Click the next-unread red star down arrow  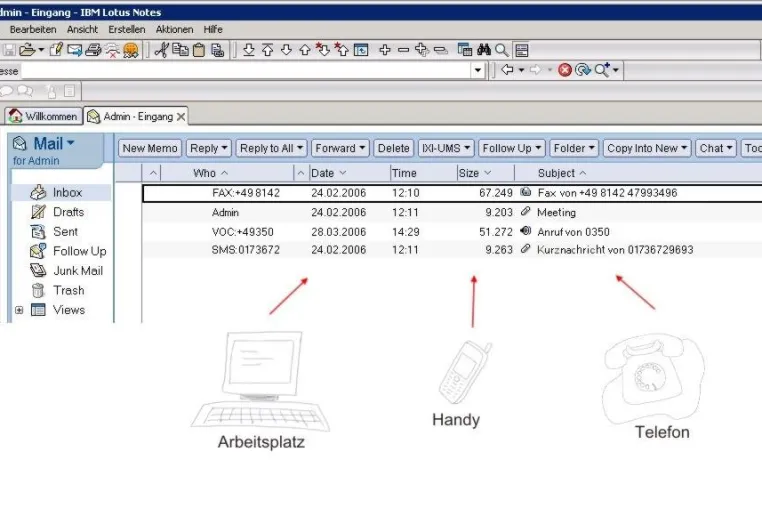click(323, 49)
